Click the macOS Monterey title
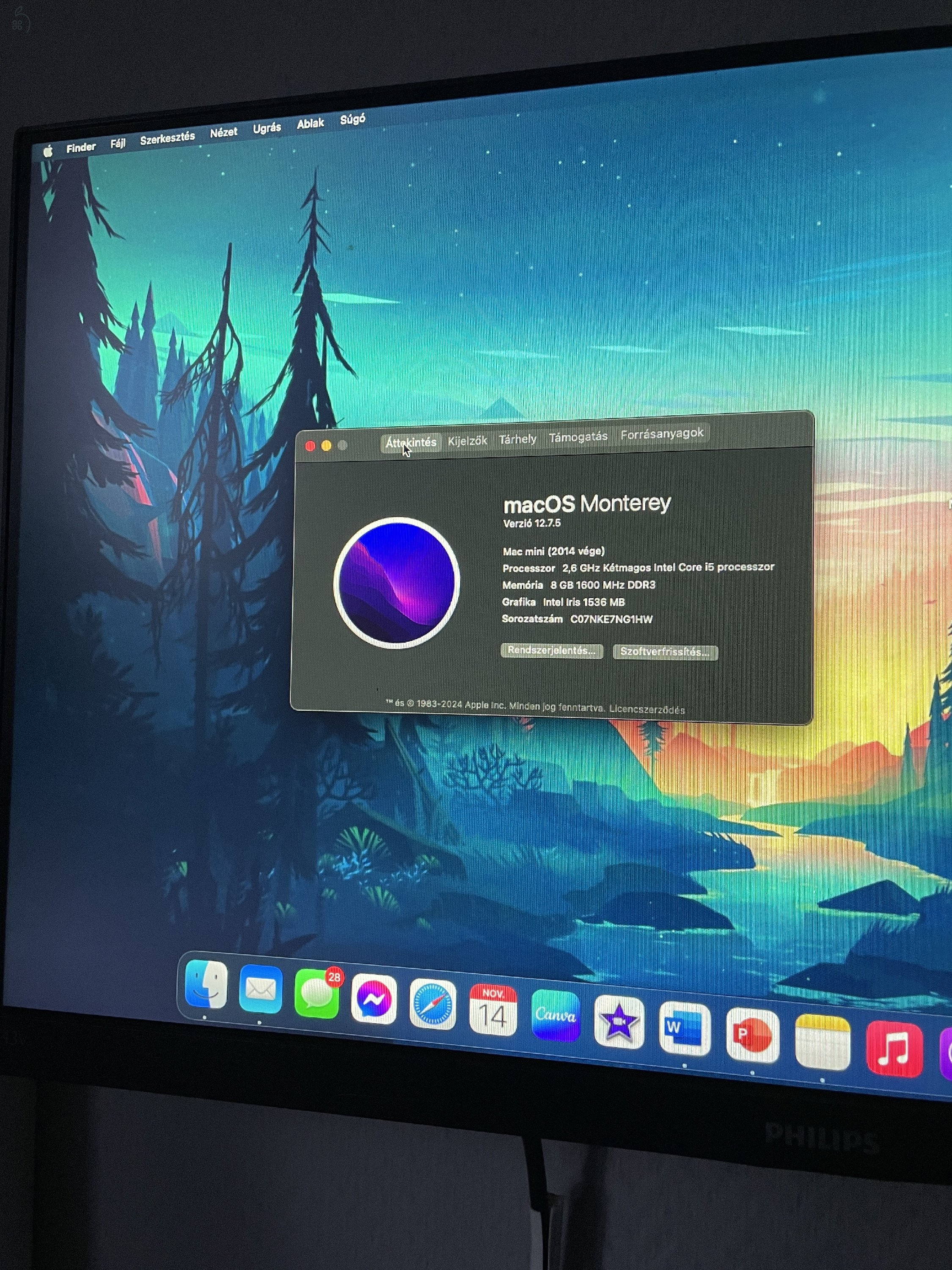 coord(586,503)
